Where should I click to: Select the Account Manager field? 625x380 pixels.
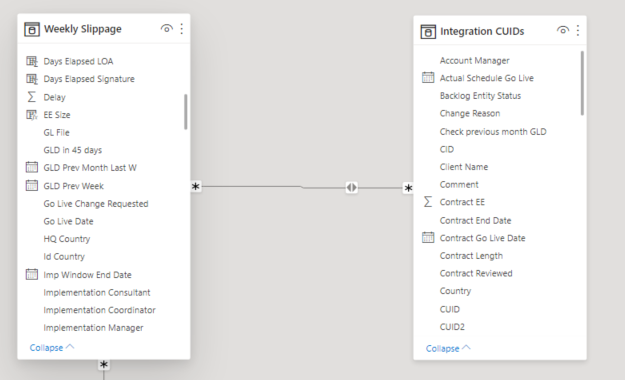pos(474,61)
